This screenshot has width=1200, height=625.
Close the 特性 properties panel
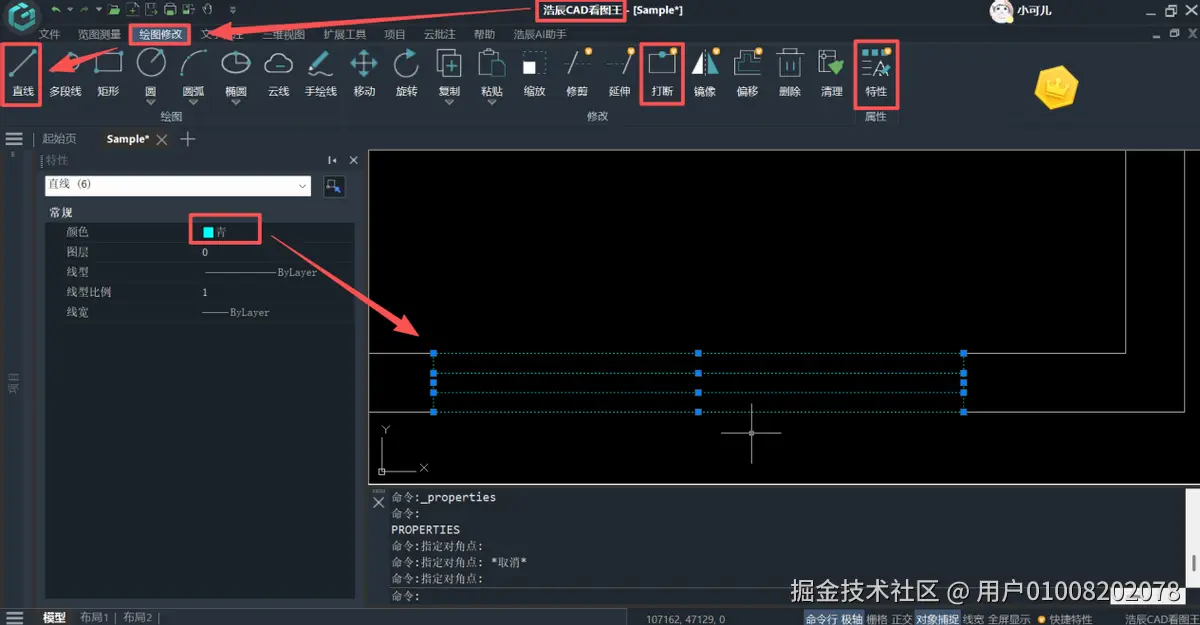353,160
